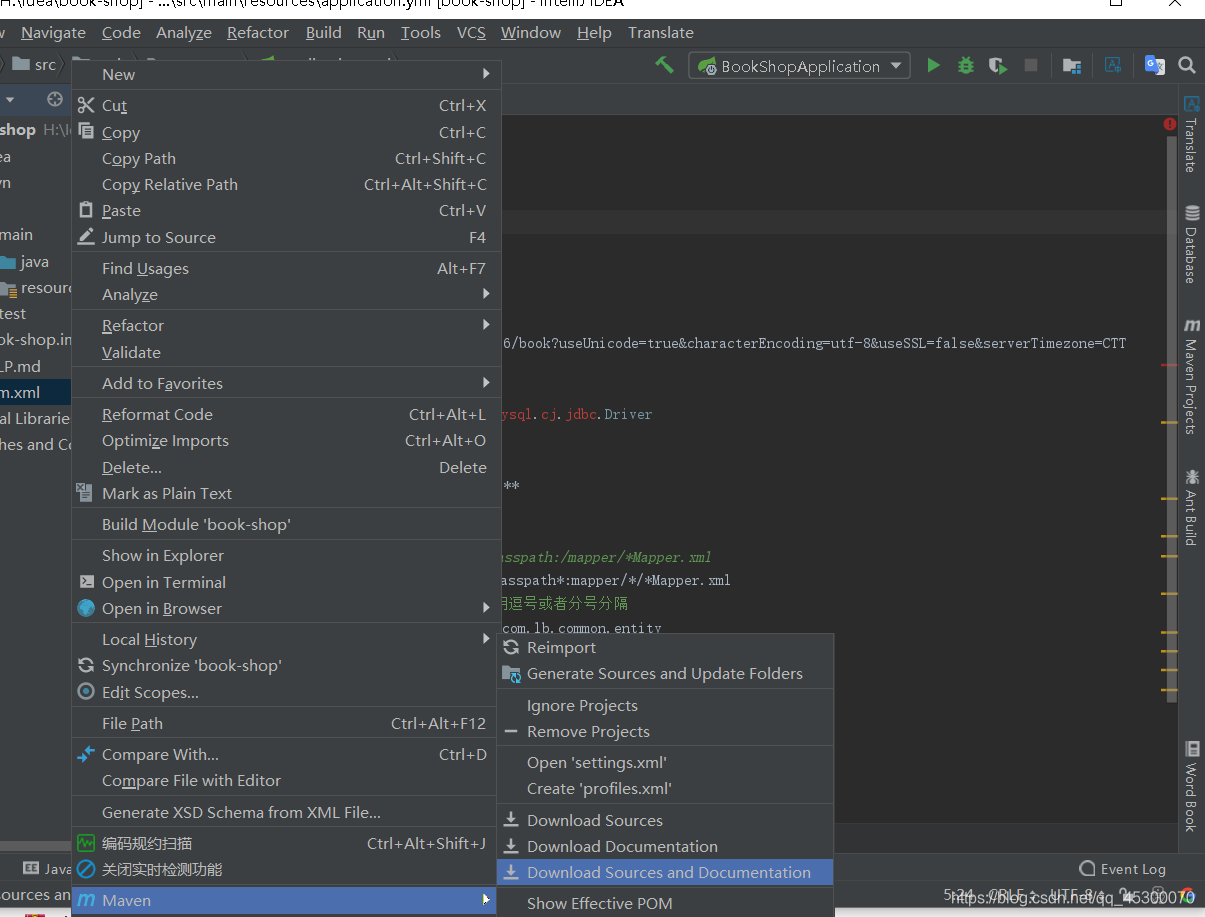Viewport: 1205px width, 917px height.
Task: Start debugging with the bug icon
Action: click(x=964, y=64)
